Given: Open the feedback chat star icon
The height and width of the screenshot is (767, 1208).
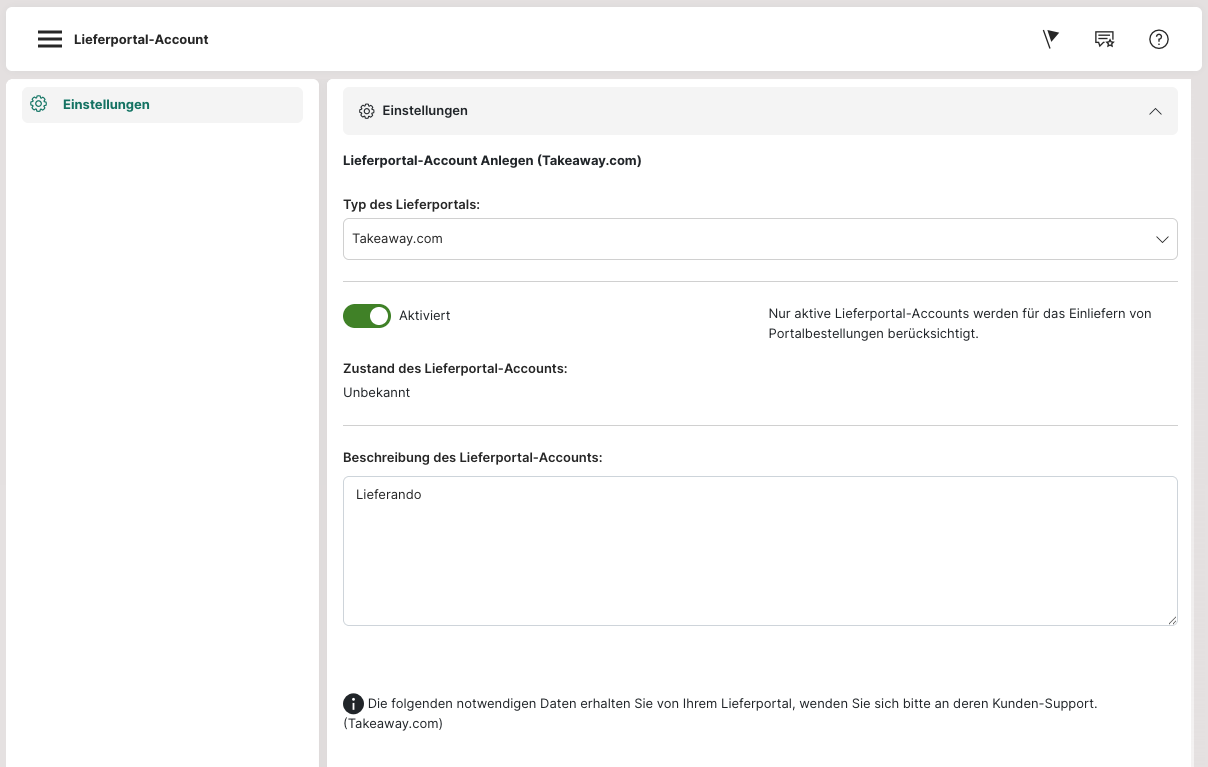Looking at the screenshot, I should click(1104, 39).
